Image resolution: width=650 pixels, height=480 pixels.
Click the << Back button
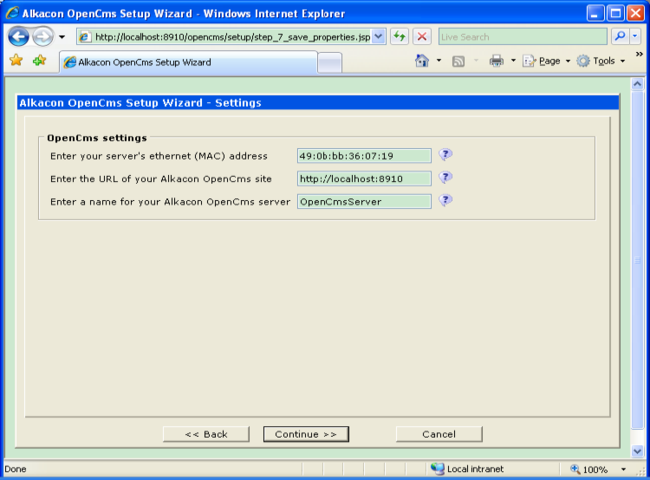click(x=206, y=434)
